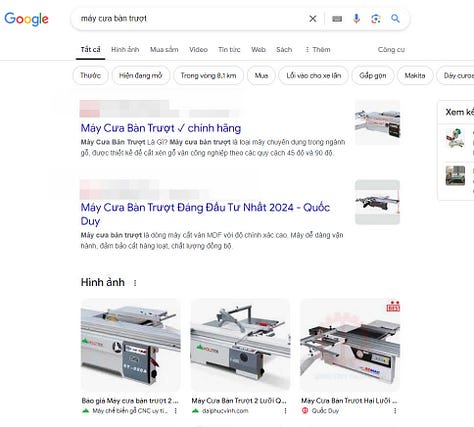This screenshot has height=427, width=474.
Task: Open the Báo giá Máy cưa bàn trượt image
Action: 130,345
